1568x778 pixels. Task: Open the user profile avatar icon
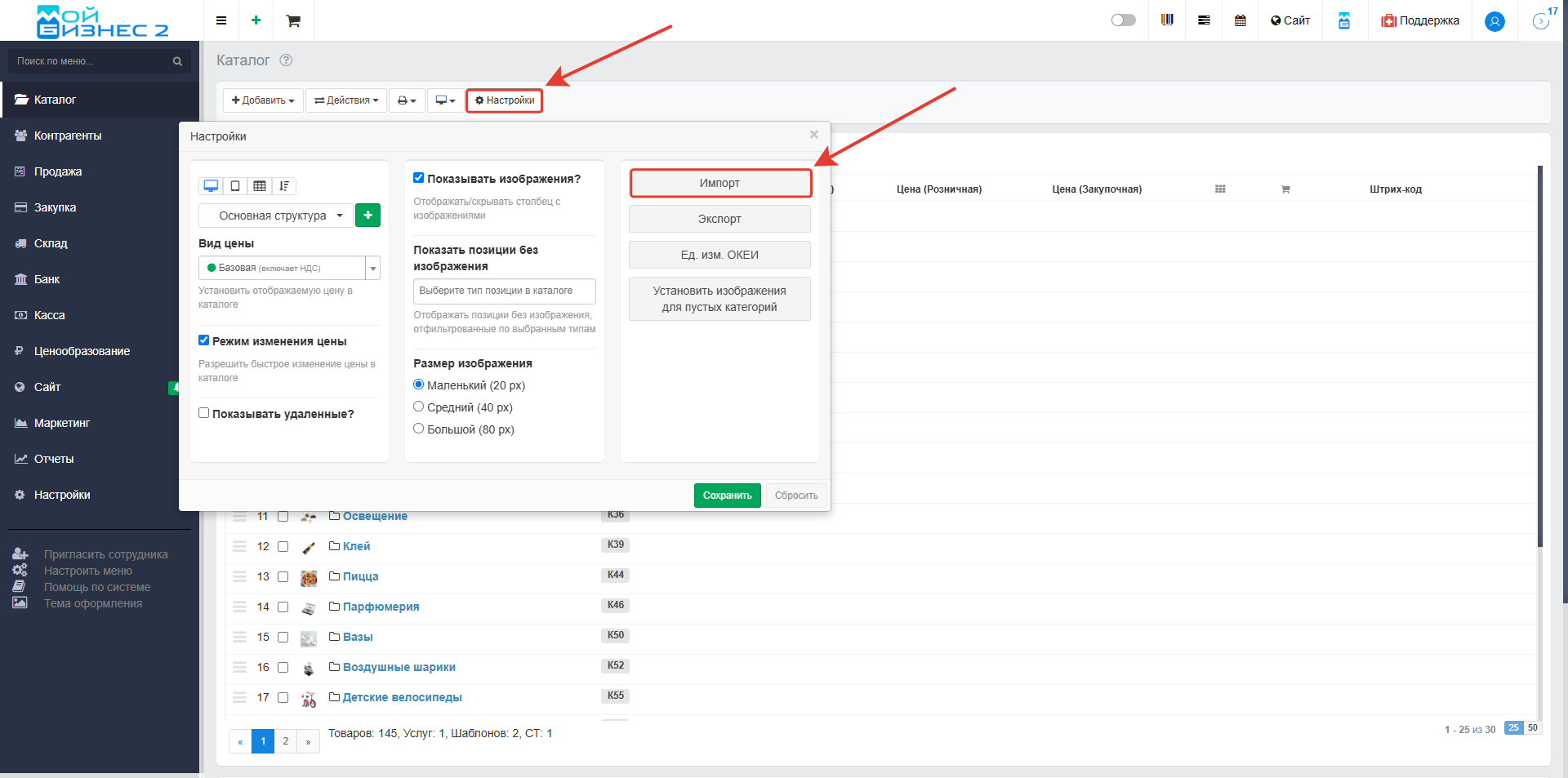tap(1494, 21)
